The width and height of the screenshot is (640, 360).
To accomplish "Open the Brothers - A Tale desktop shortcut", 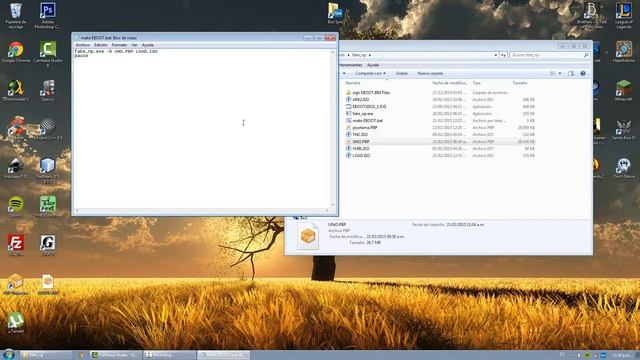I will point(592,16).
